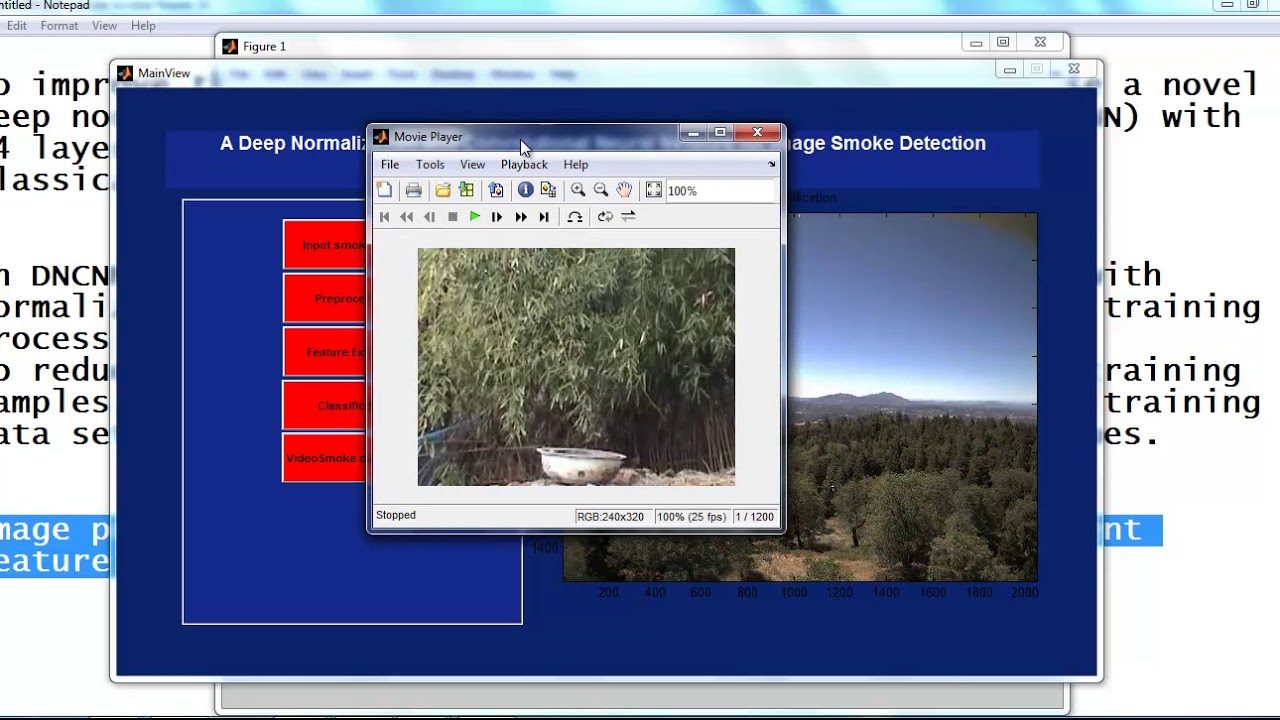The height and width of the screenshot is (720, 1280).
Task: Click the dock arrow in Movie Player menu bar
Action: 771,164
